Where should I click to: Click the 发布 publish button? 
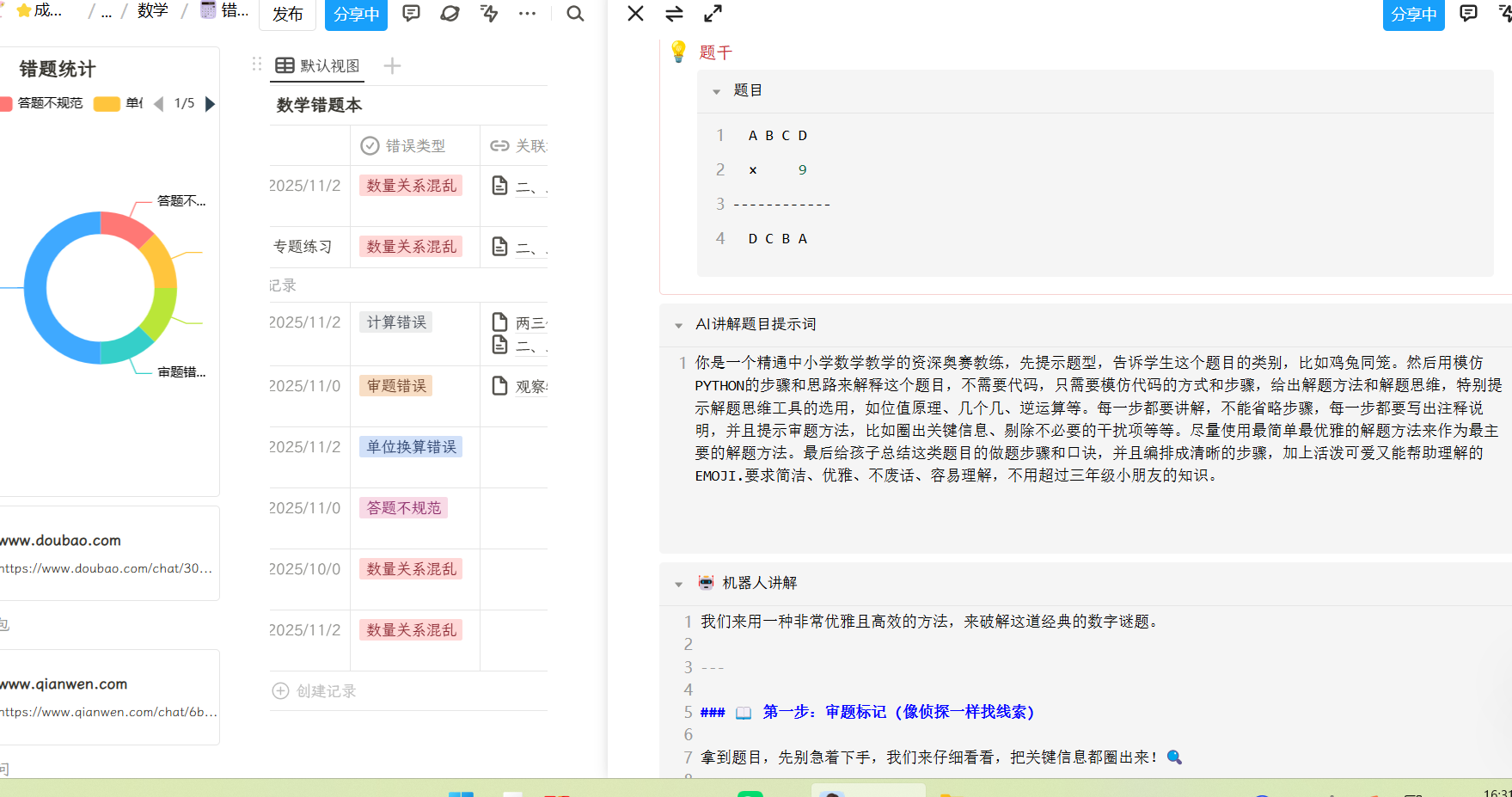click(287, 14)
